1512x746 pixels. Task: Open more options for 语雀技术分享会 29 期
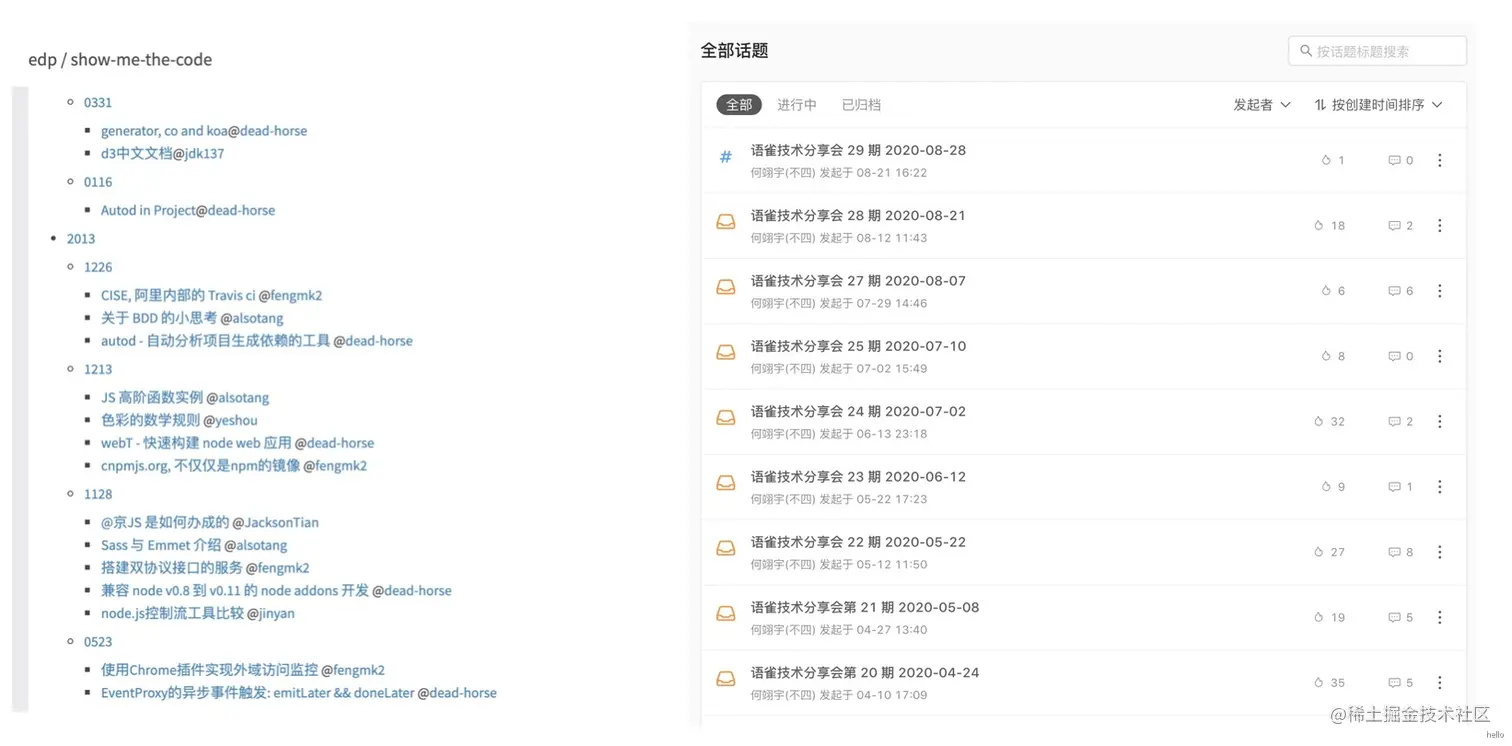(x=1439, y=160)
